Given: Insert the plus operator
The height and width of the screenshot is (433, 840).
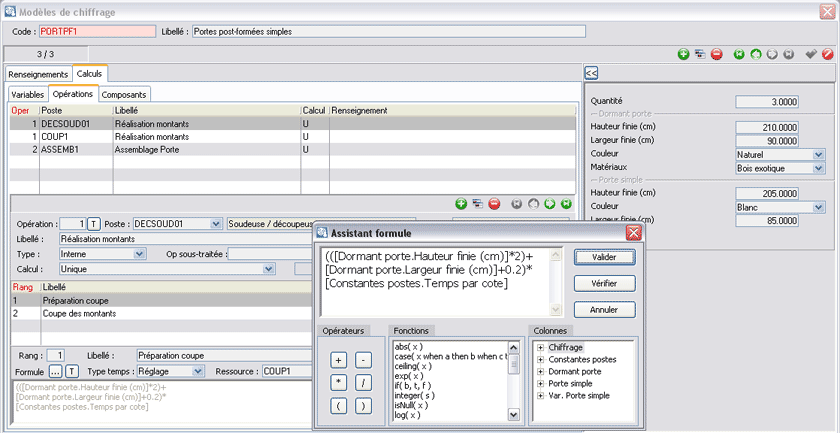Looking at the screenshot, I should (x=338, y=361).
